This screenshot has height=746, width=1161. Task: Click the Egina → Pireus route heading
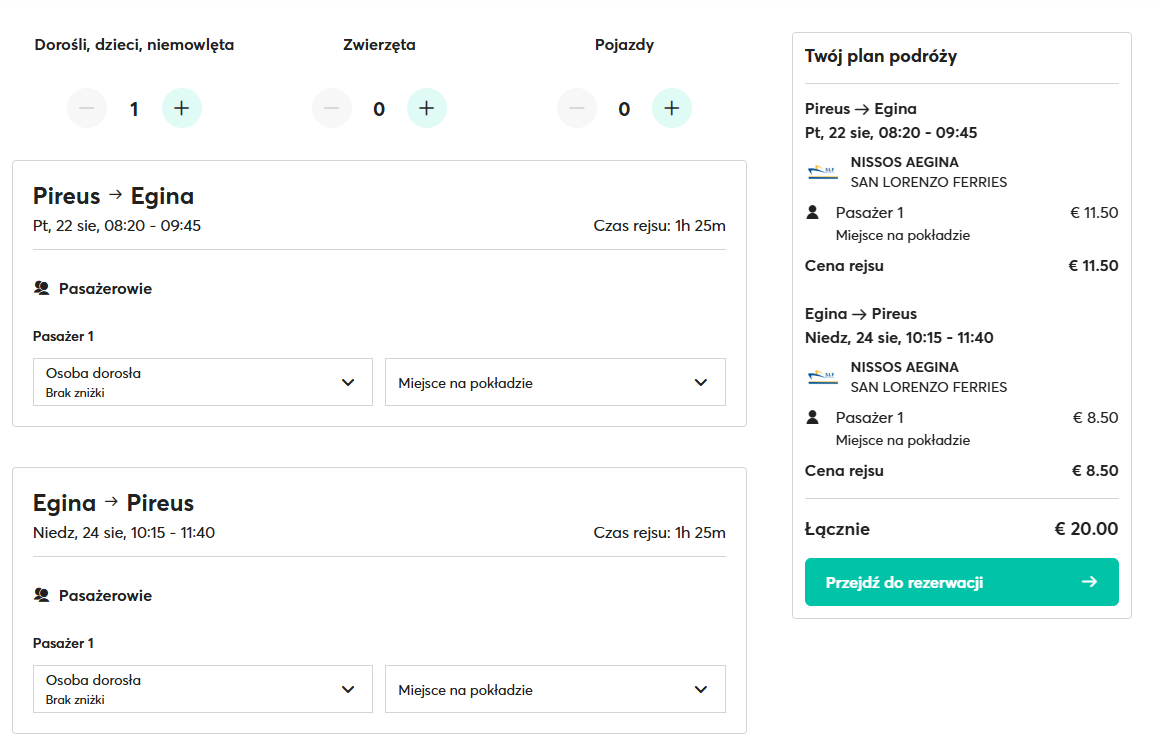[113, 502]
